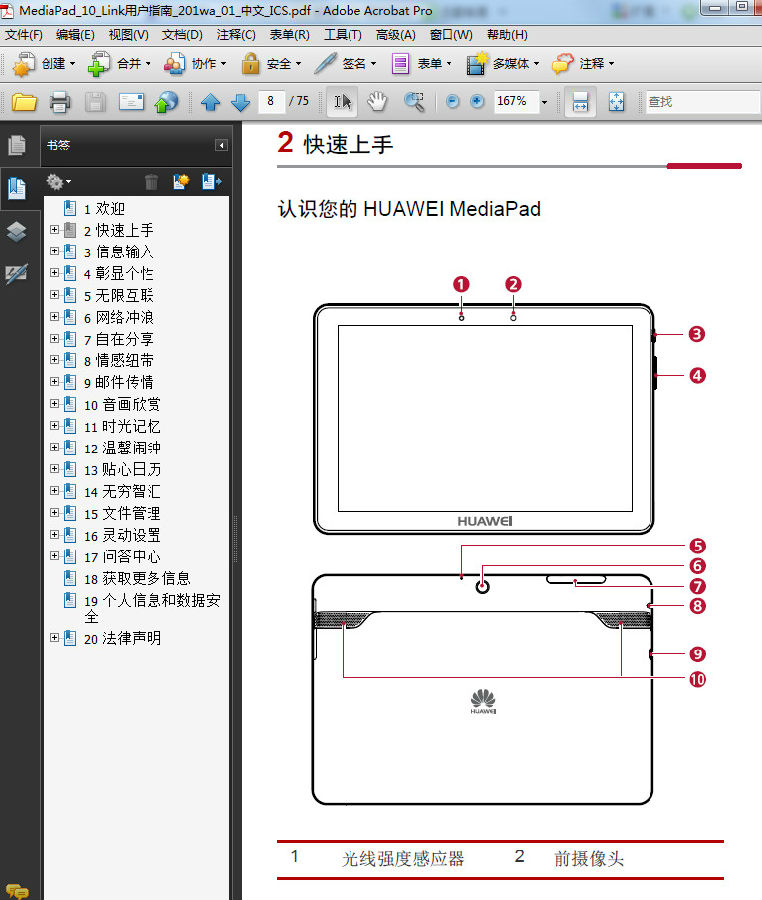Viewport: 762px width, 900px height.
Task: Open the 文档(D) menu
Action: coord(182,35)
